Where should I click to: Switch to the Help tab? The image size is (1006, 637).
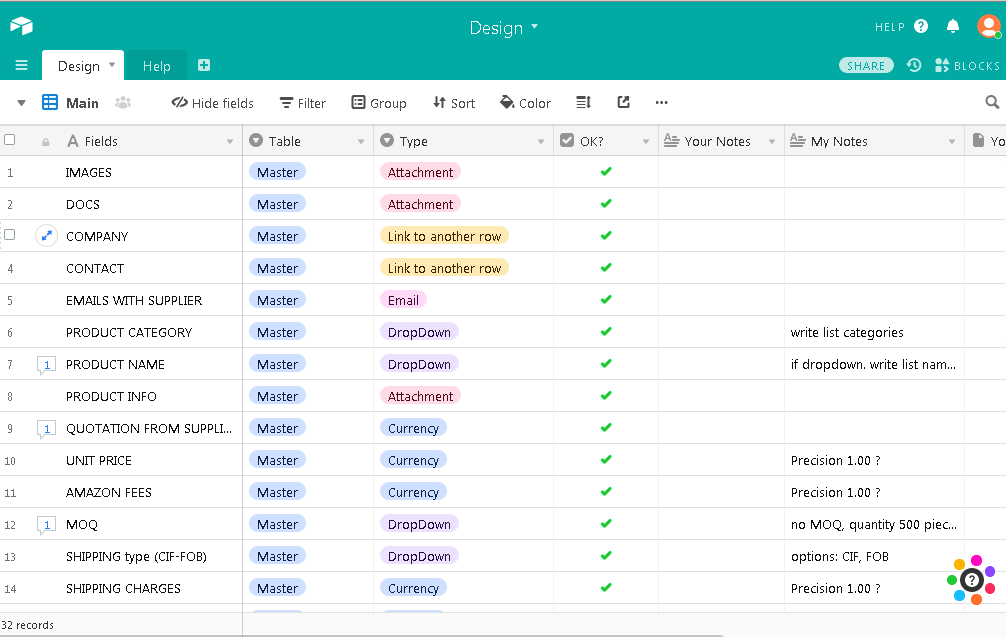point(156,65)
